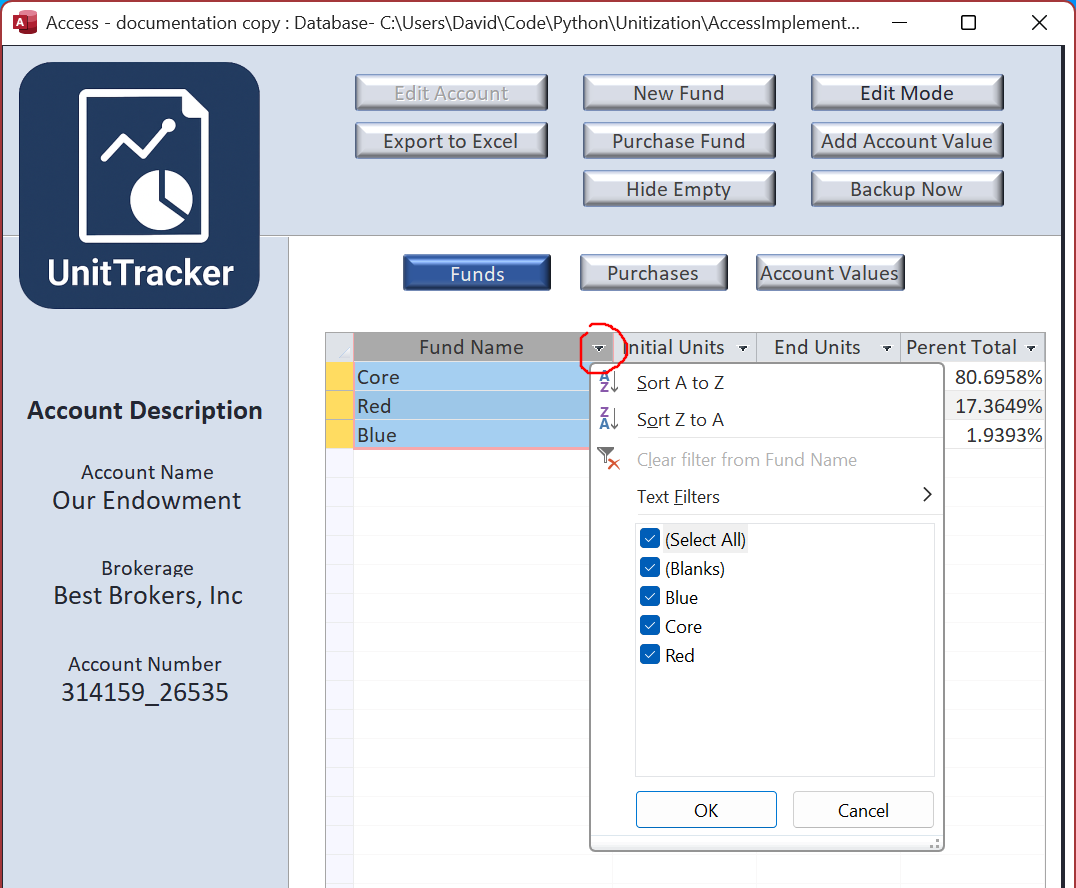Expand the Text Filters submenu

(x=767, y=496)
